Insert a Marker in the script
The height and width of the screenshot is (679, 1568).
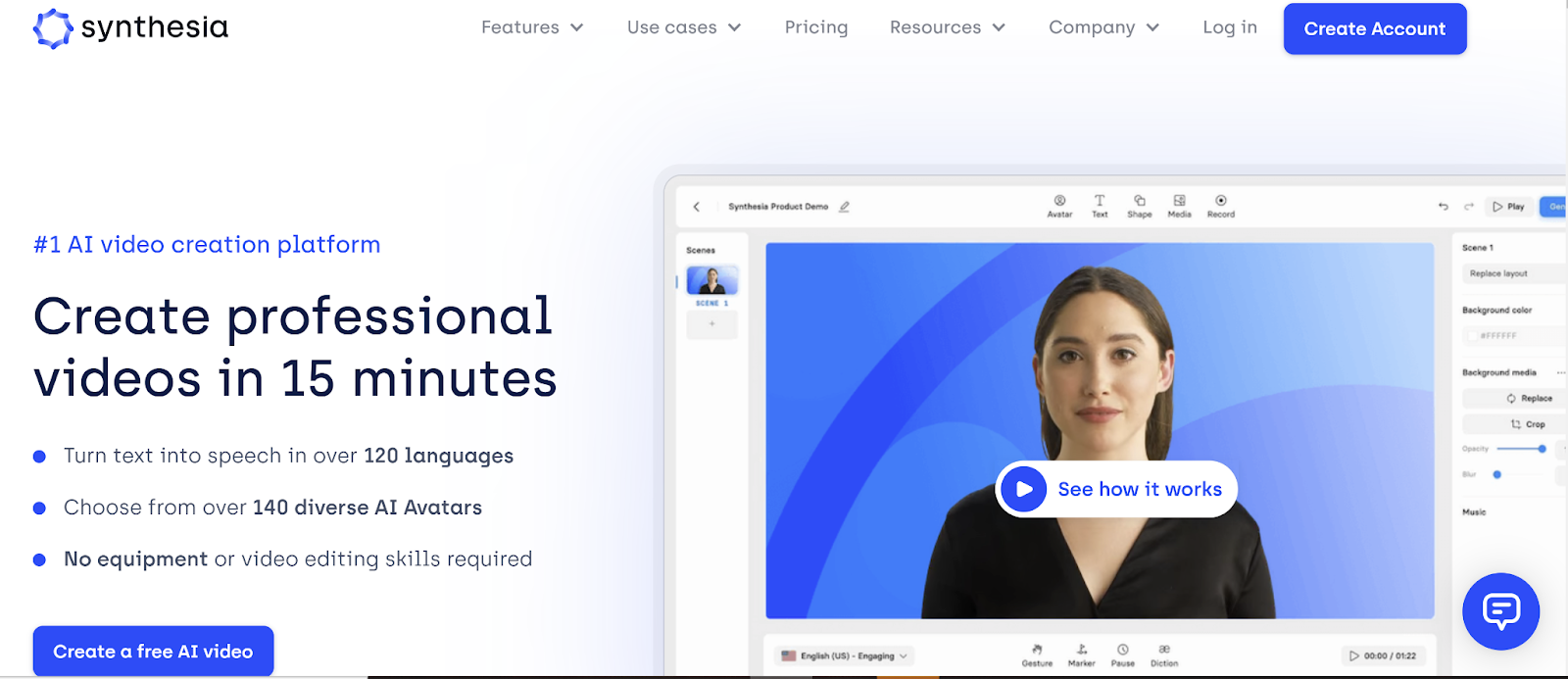(1081, 655)
